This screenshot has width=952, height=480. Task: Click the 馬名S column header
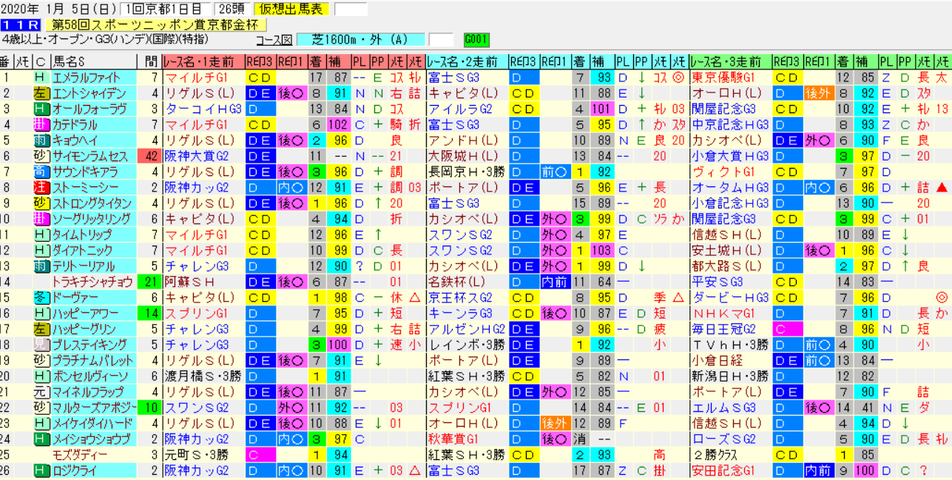[93, 62]
